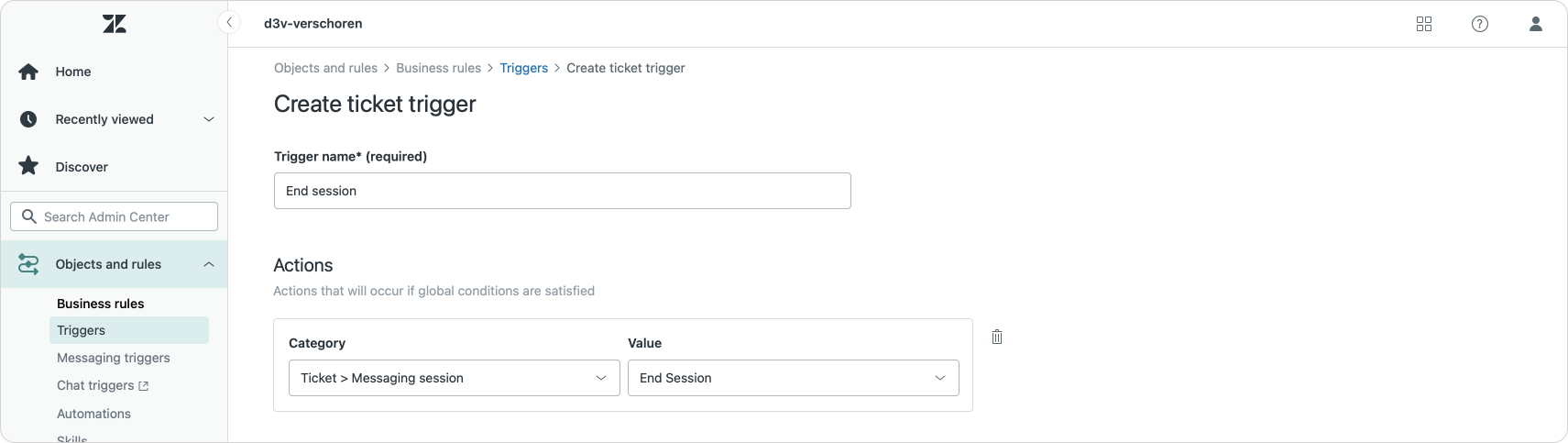1568x443 pixels.
Task: Delete the action with trash icon
Action: (x=997, y=338)
